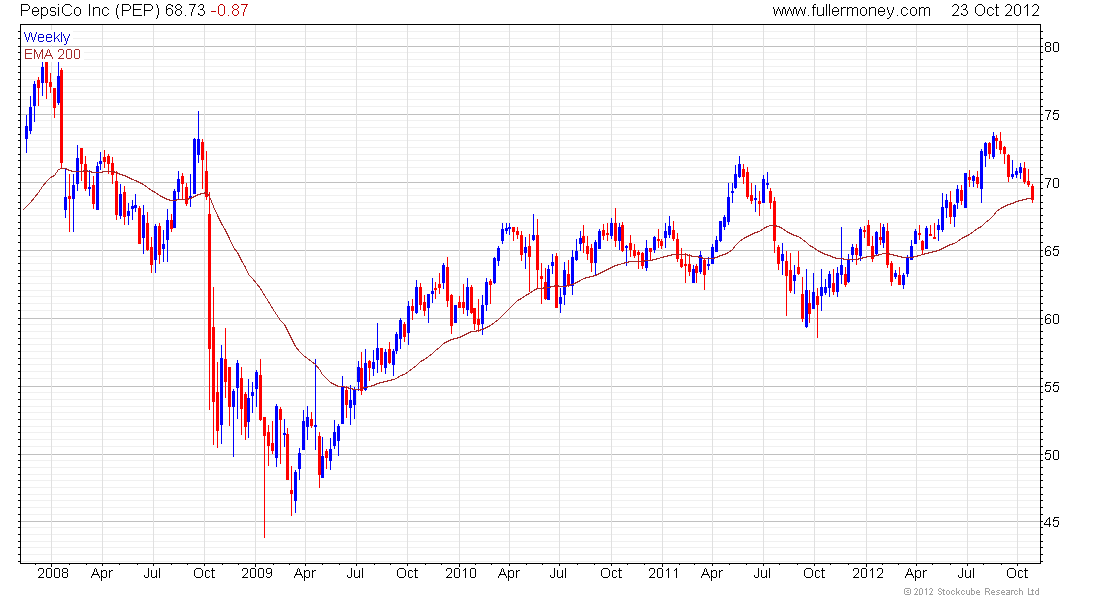1100x600 pixels.
Task: Click the 2012 year label on time axis
Action: (x=868, y=573)
